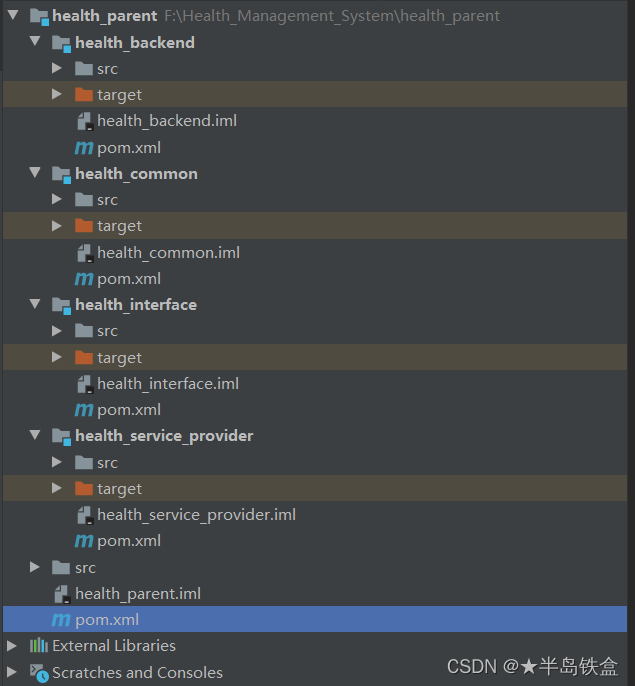Click the Scratches and Consoles icon
The image size is (635, 686).
click(x=39, y=673)
